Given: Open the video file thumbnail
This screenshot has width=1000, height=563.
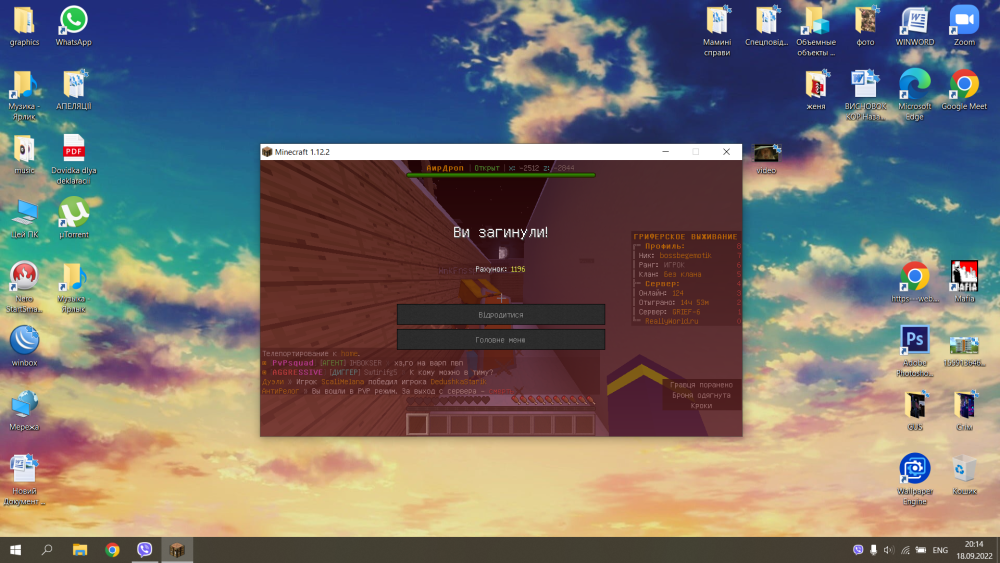Looking at the screenshot, I should pyautogui.click(x=766, y=159).
